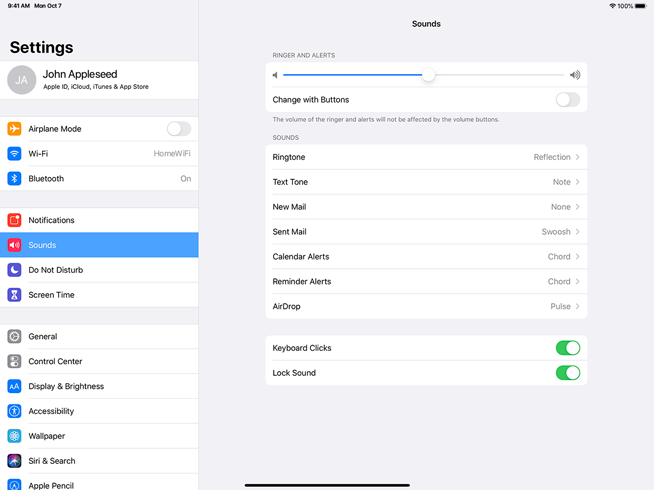The width and height of the screenshot is (654, 490).
Task: Tap the Wallpaper flower icon
Action: 14,436
